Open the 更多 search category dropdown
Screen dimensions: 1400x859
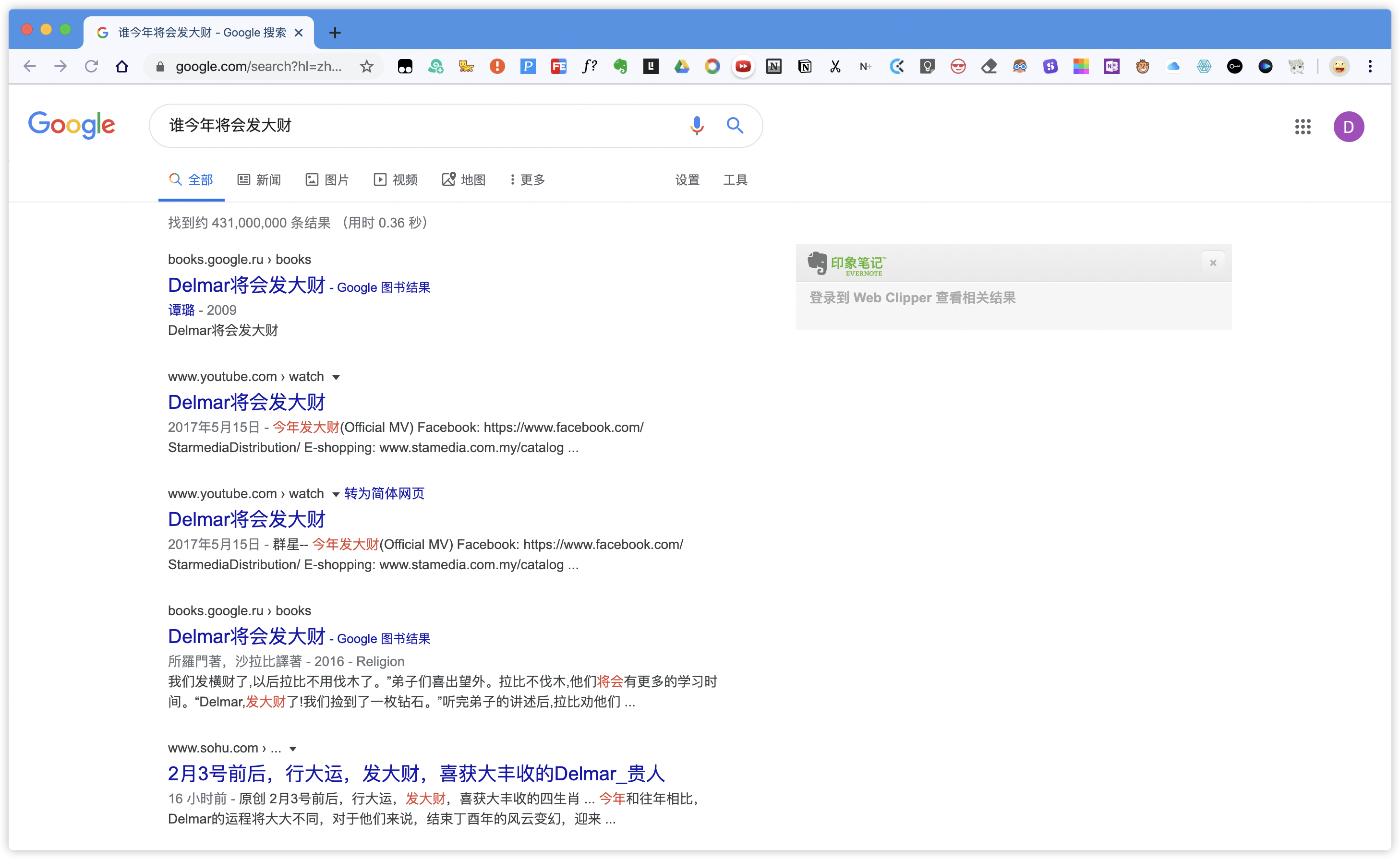(528, 179)
